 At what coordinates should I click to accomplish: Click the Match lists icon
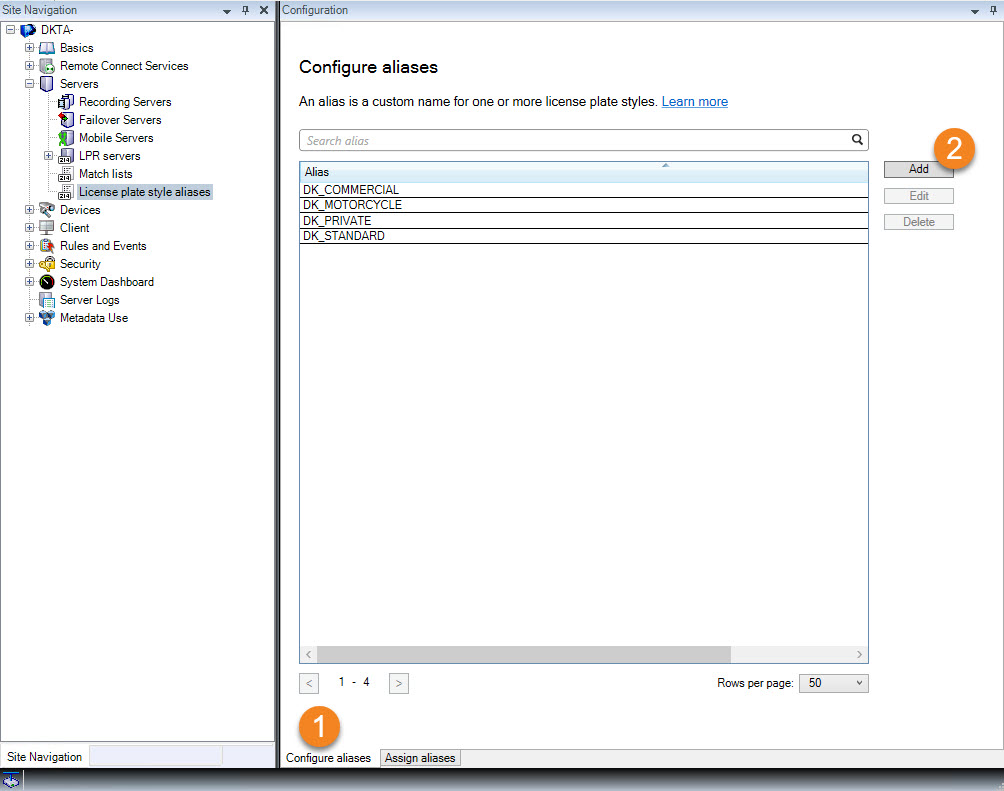66,174
